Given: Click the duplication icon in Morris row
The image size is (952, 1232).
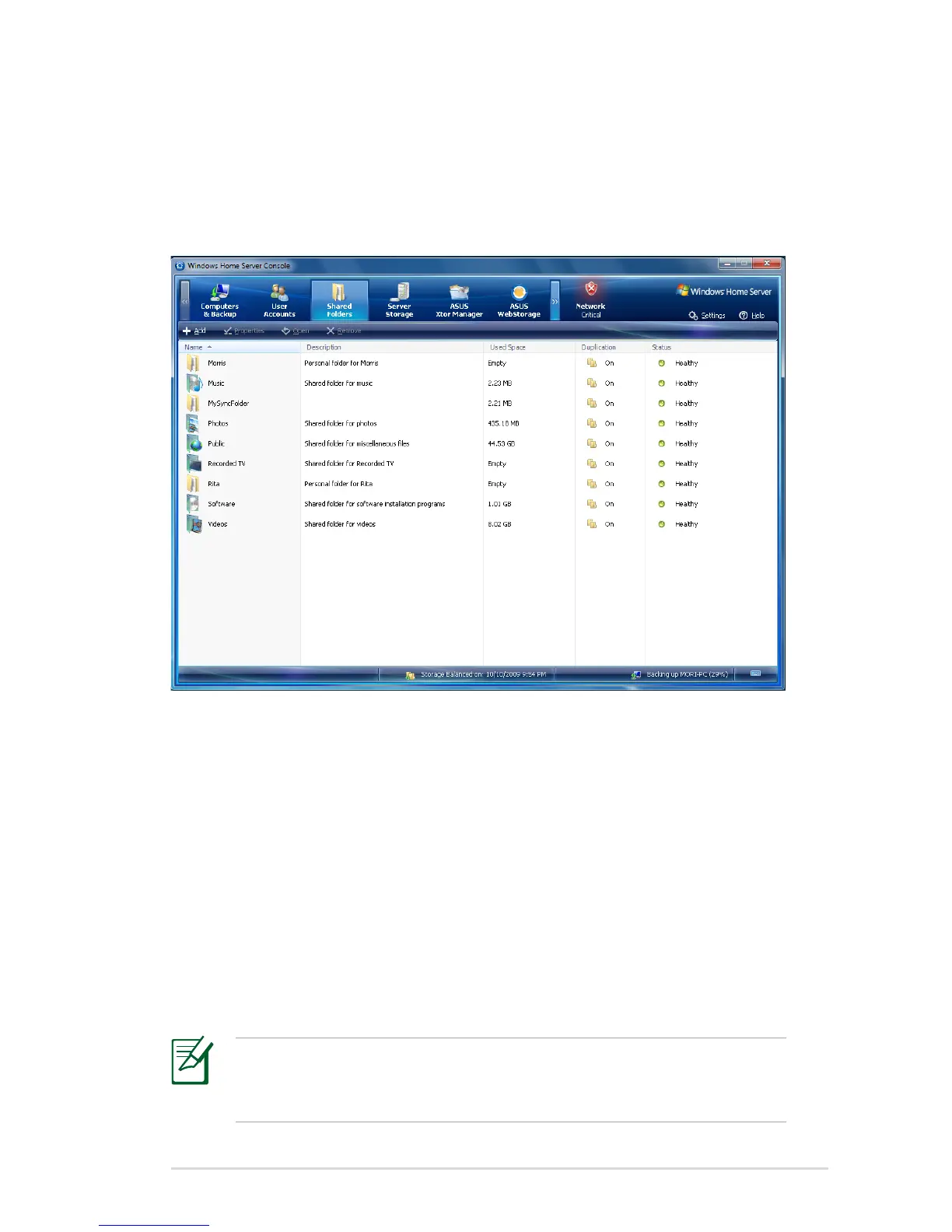Looking at the screenshot, I should (592, 363).
